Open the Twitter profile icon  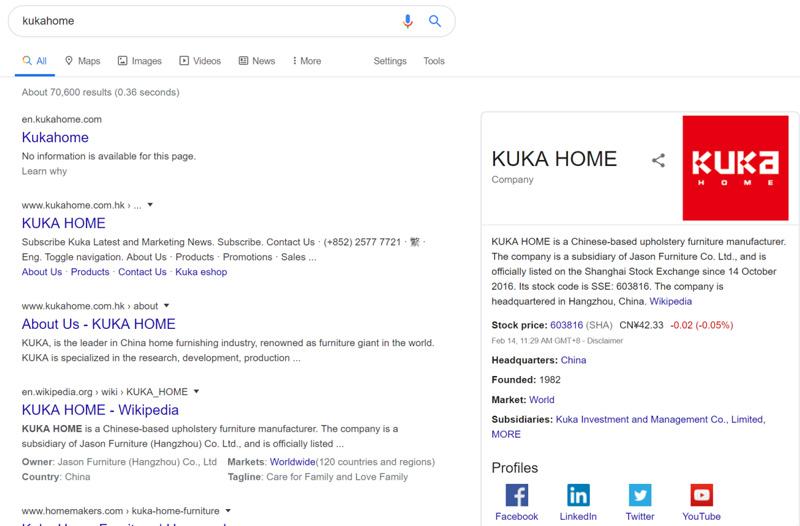click(x=640, y=495)
